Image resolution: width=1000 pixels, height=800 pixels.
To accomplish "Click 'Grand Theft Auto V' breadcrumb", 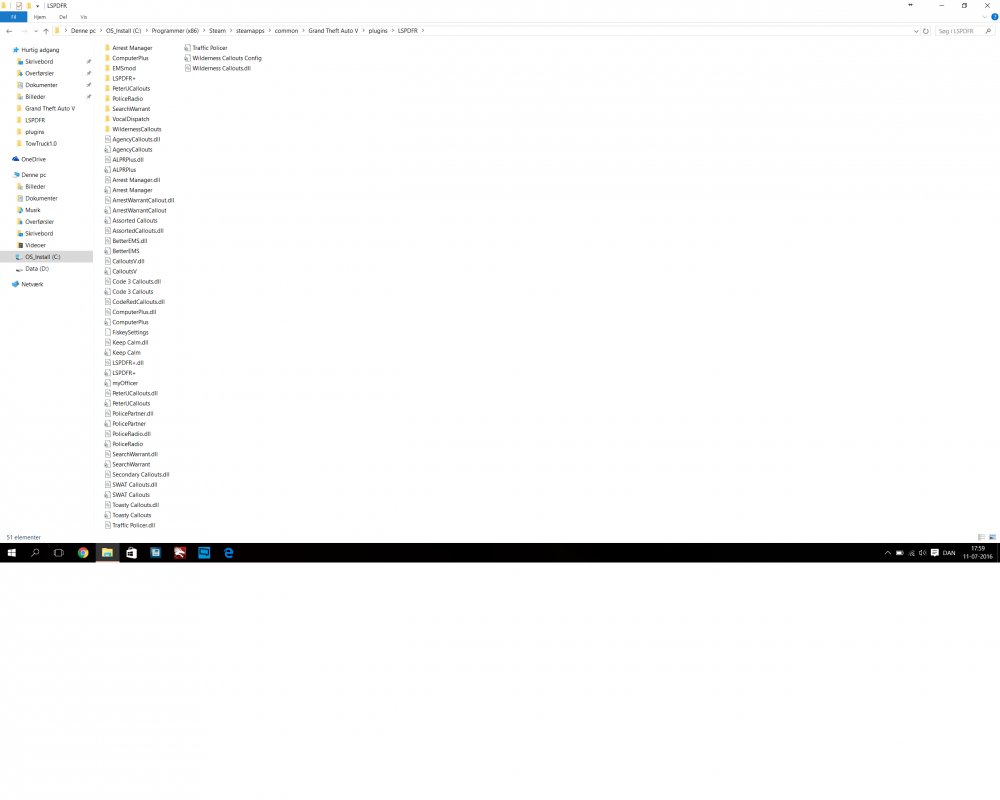I will click(x=333, y=31).
